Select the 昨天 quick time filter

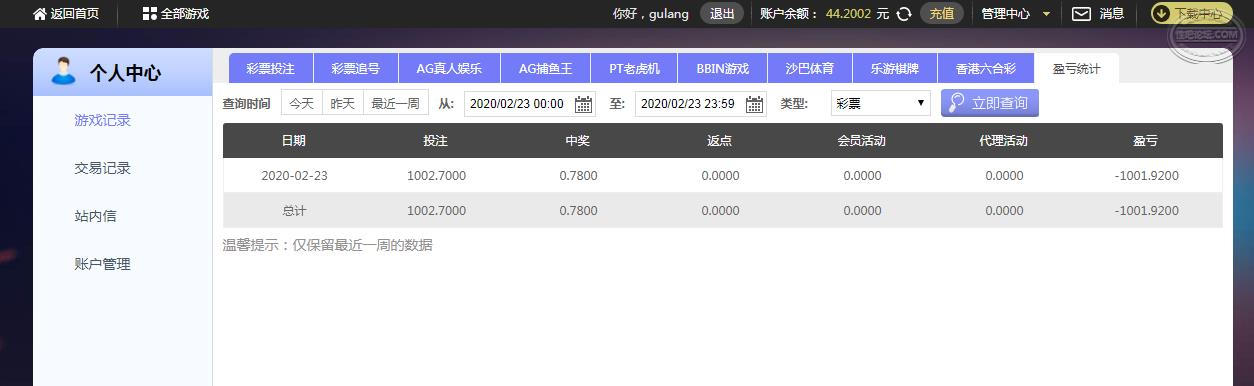click(x=342, y=103)
